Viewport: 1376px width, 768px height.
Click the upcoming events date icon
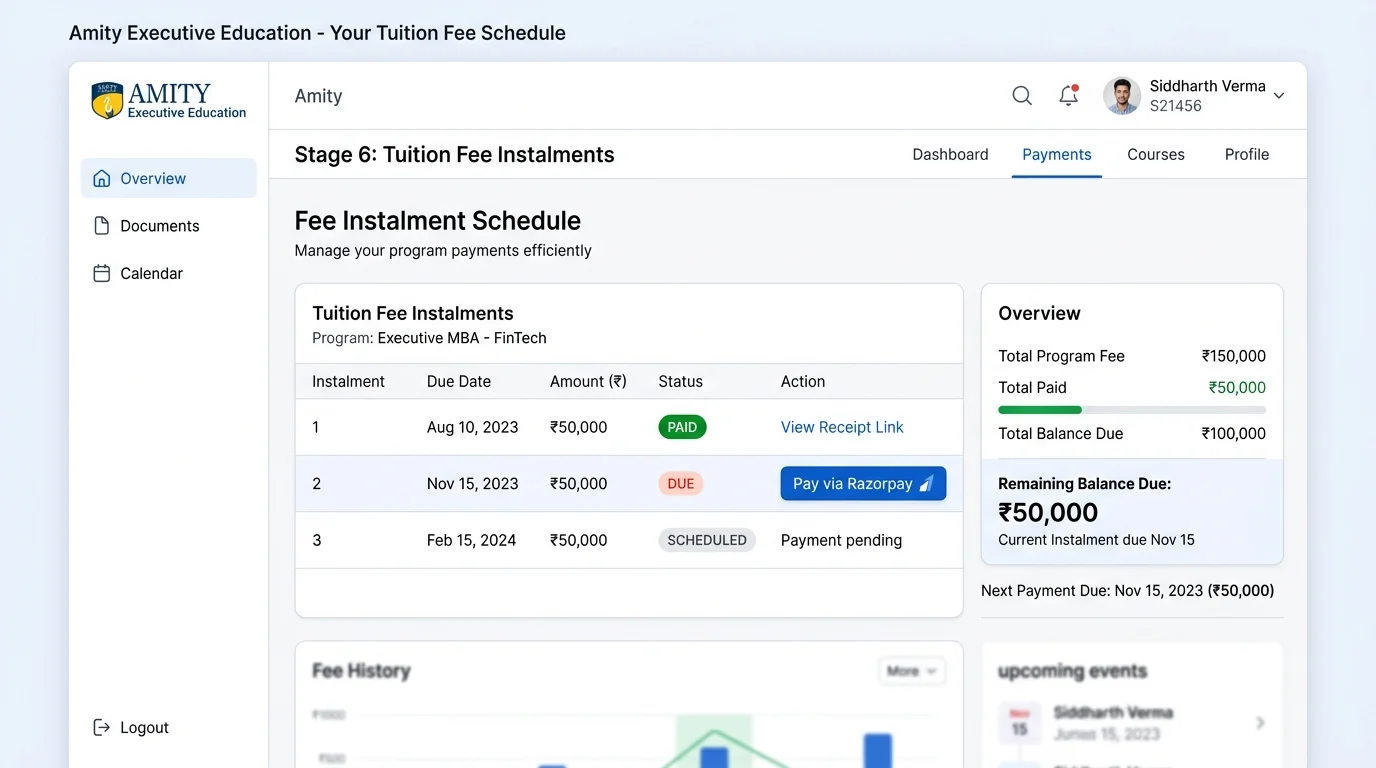point(1019,722)
